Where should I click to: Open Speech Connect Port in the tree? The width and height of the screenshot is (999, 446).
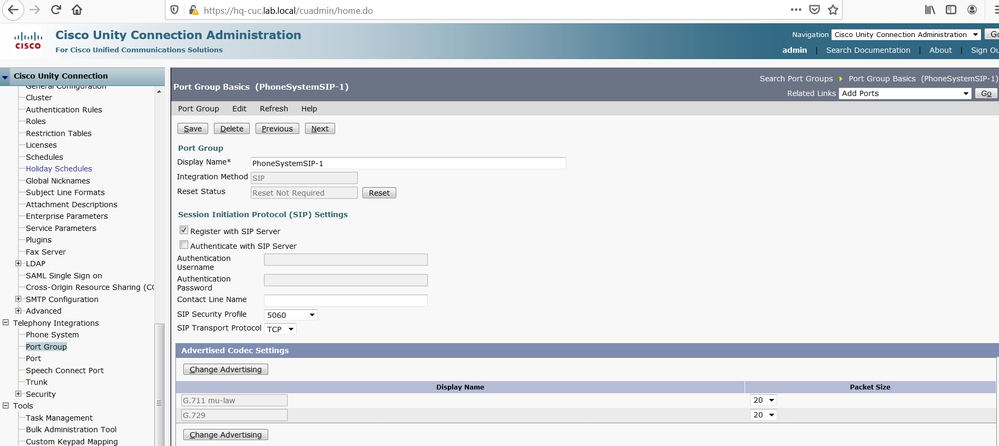(x=64, y=370)
